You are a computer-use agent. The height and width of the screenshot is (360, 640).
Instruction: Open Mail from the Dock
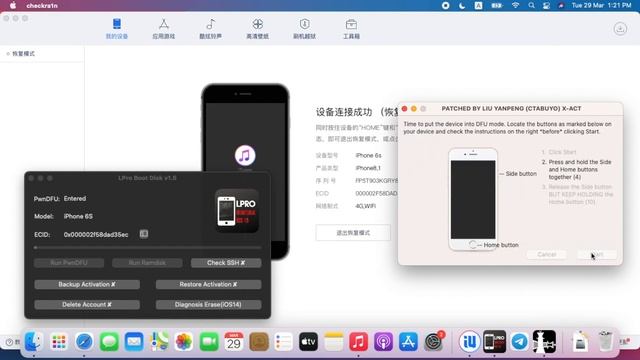(134, 342)
